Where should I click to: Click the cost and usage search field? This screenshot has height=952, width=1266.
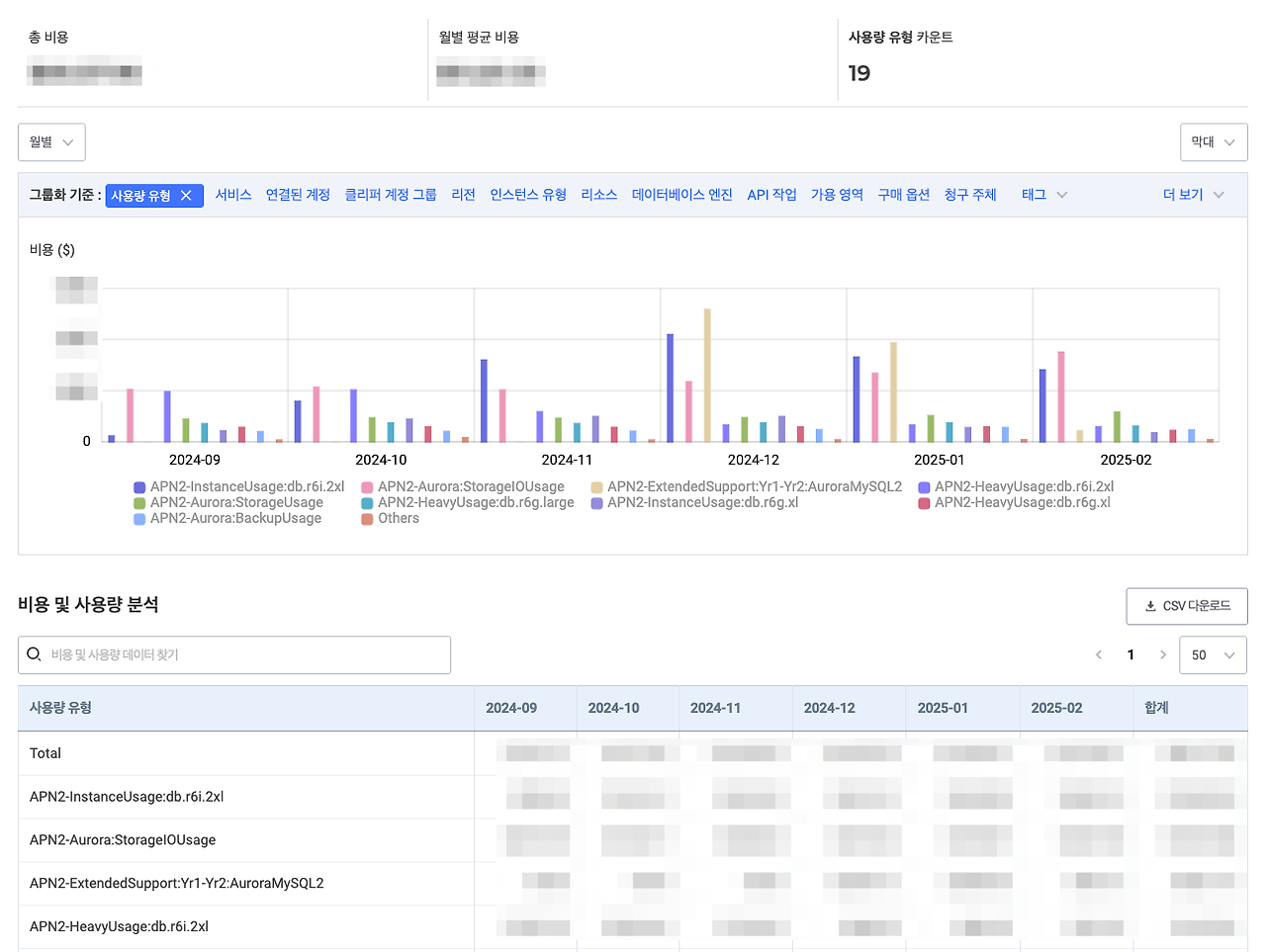234,654
